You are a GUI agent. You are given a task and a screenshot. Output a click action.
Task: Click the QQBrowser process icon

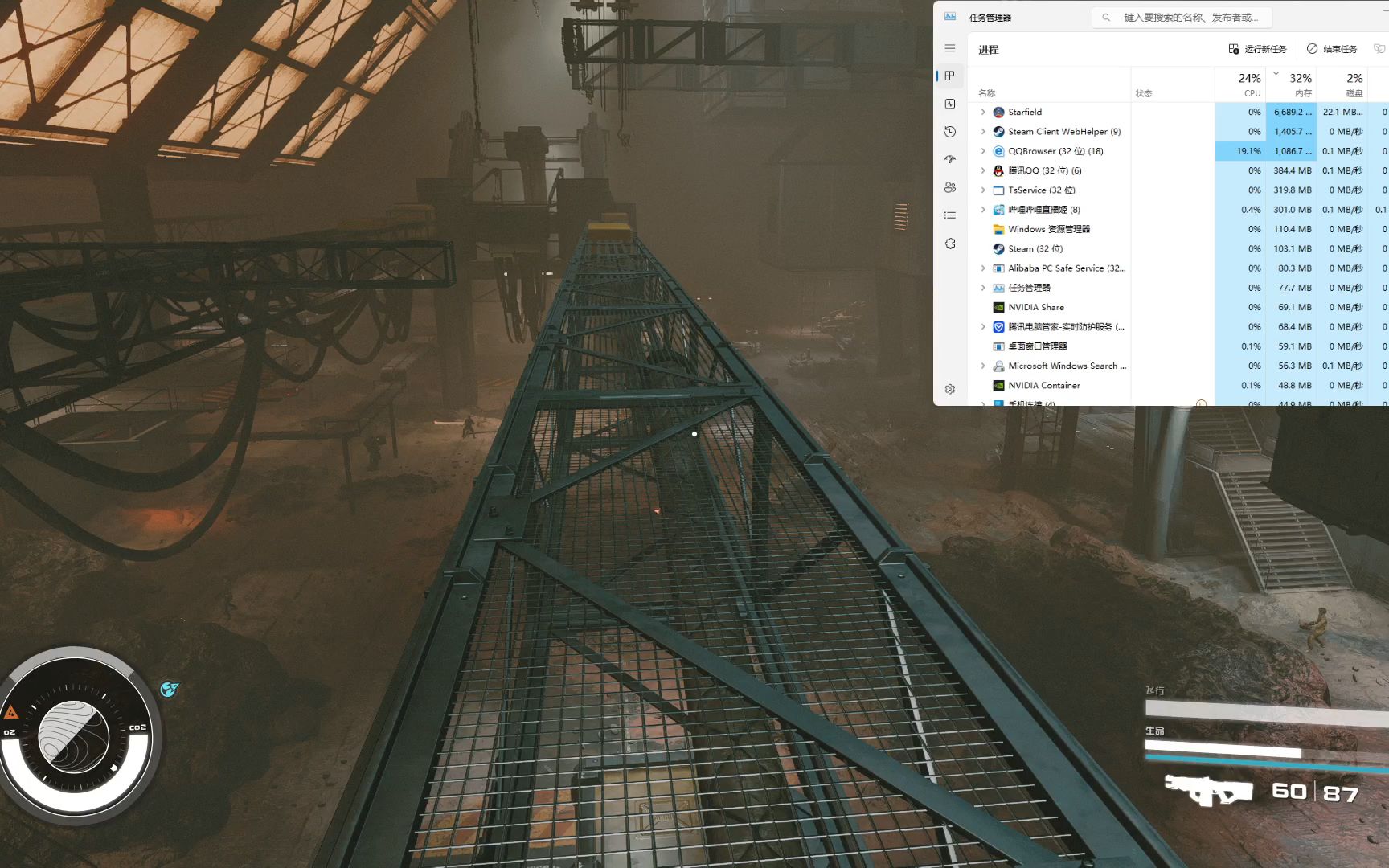998,151
